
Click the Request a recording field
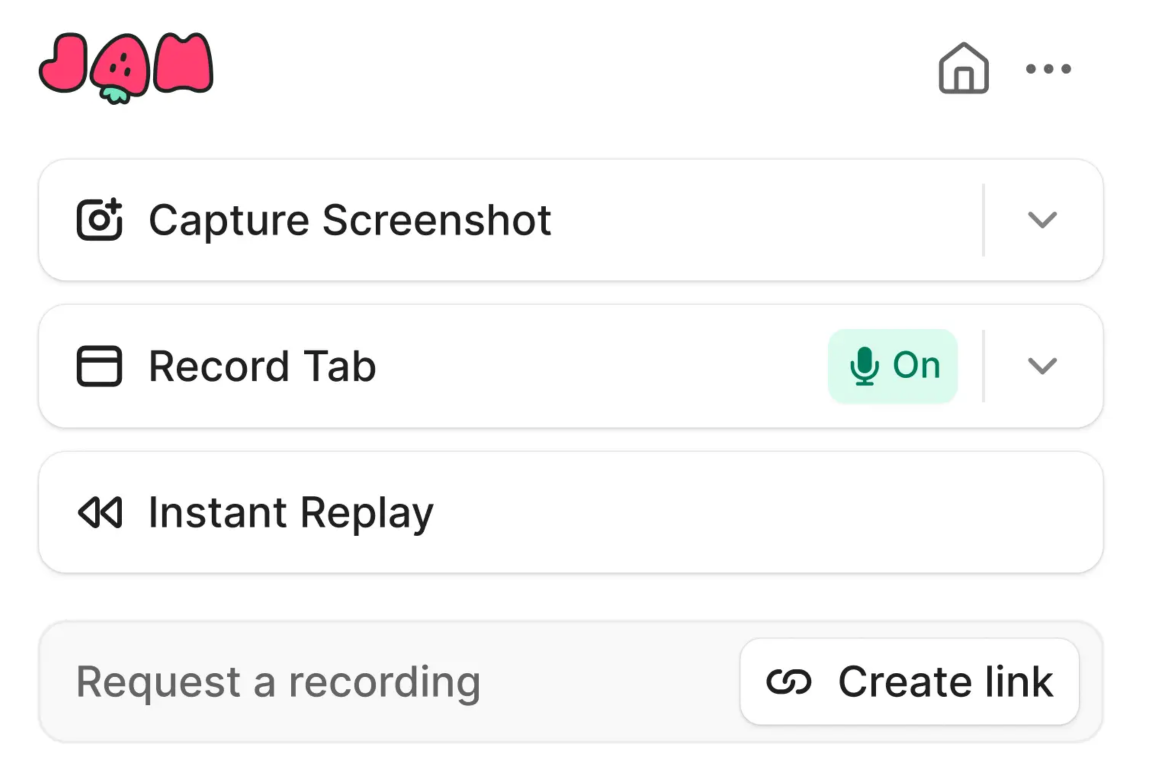(389, 682)
